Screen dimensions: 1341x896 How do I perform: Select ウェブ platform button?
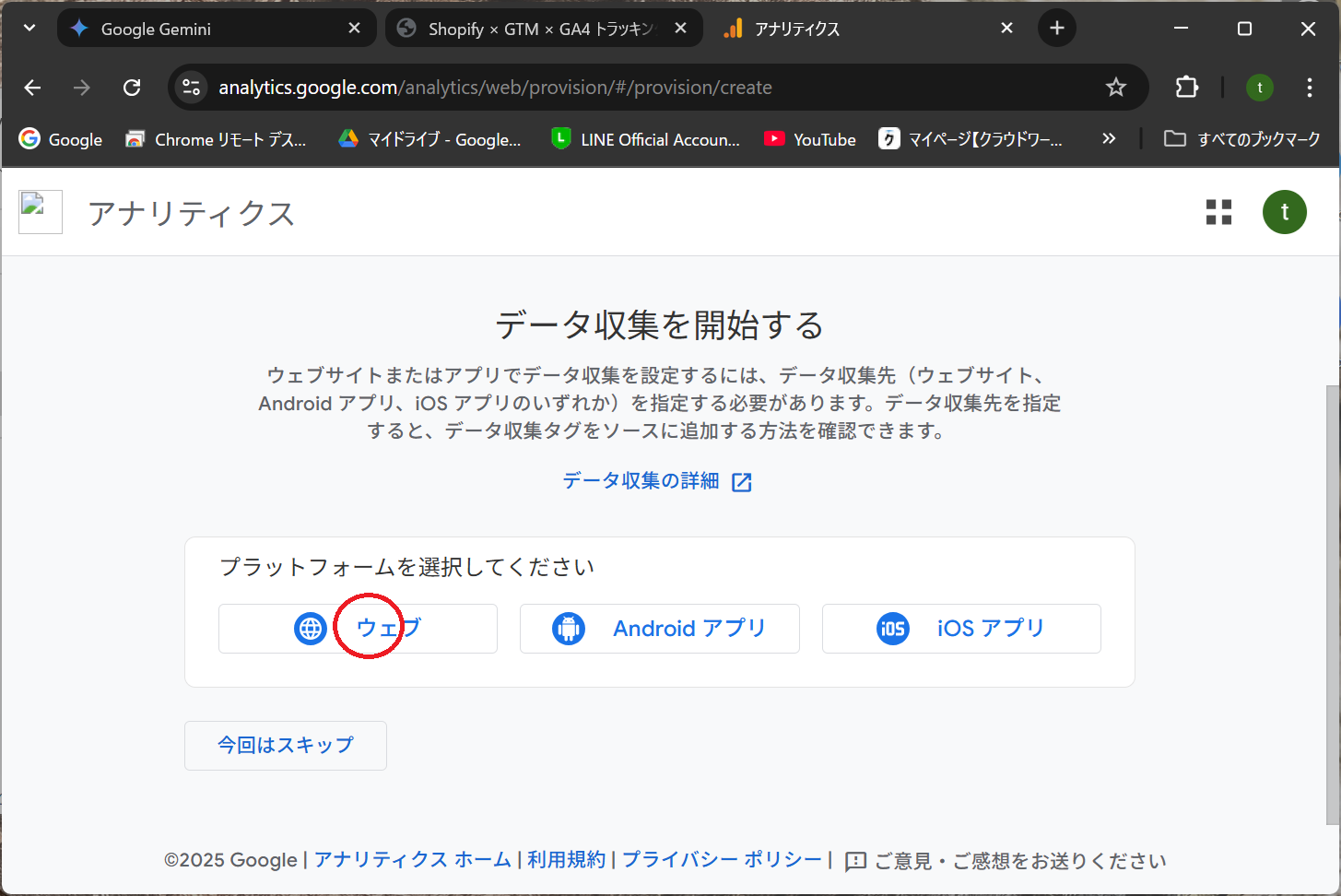click(358, 629)
